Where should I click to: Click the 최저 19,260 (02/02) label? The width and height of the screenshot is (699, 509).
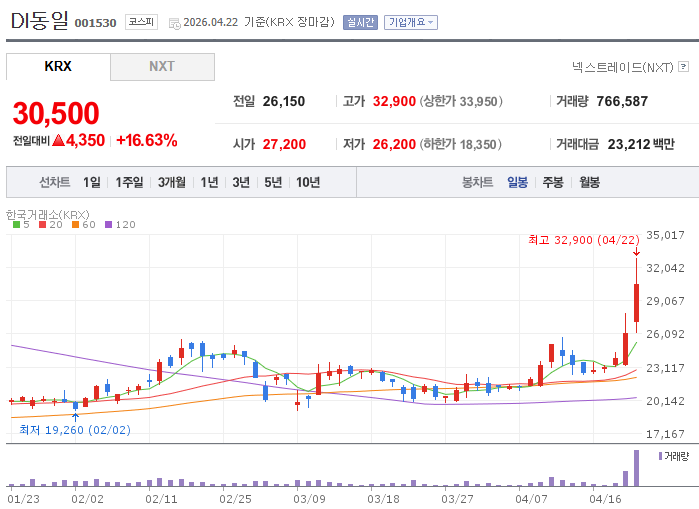pyautogui.click(x=75, y=430)
